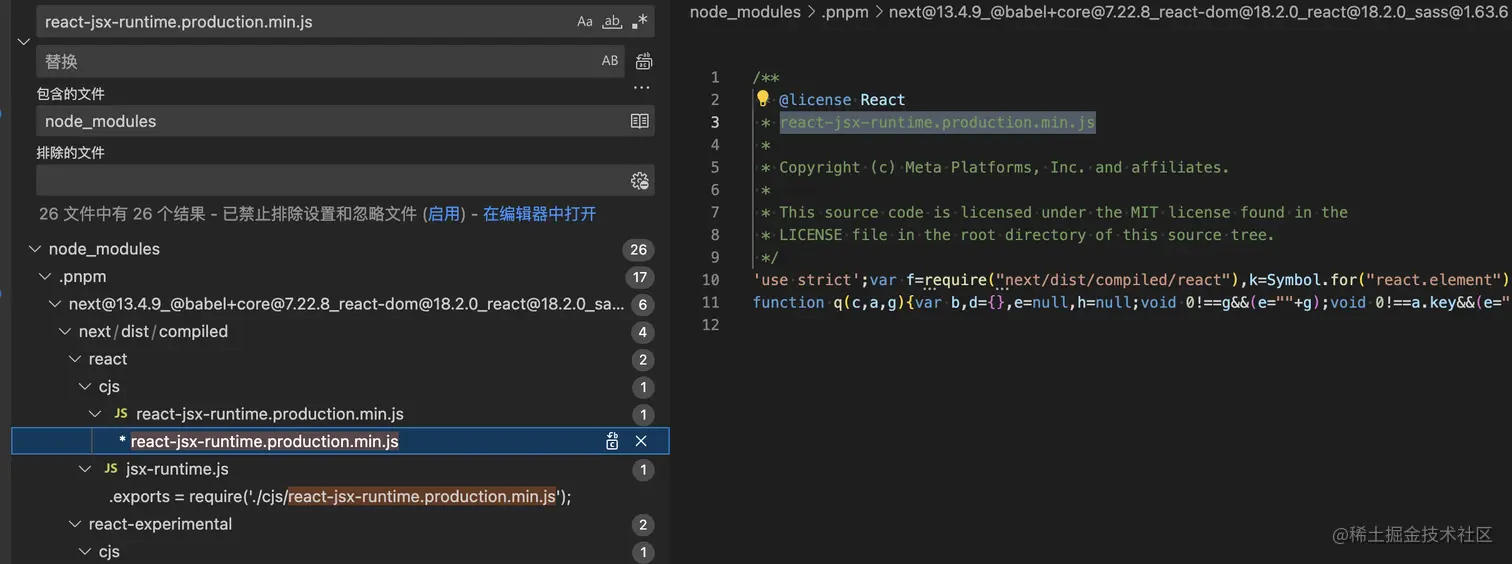The image size is (1512, 564).
Task: Open the .exports require match line
Action: (340, 497)
